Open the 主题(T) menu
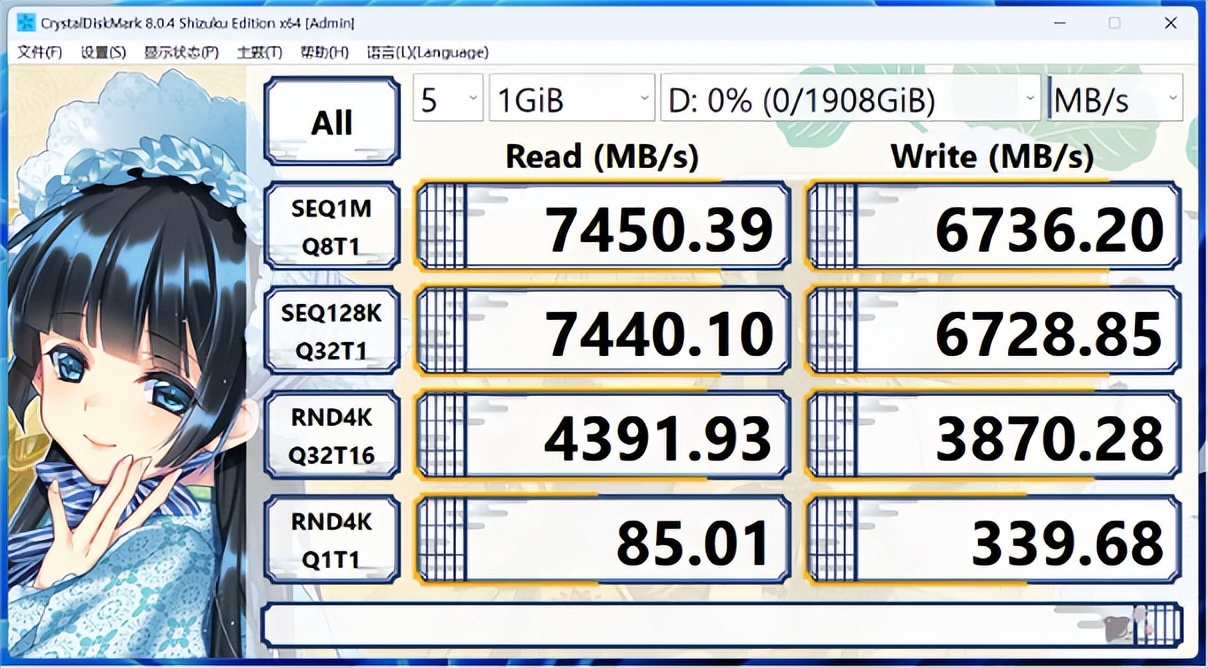Viewport: 1208px width, 668px height. [x=260, y=52]
